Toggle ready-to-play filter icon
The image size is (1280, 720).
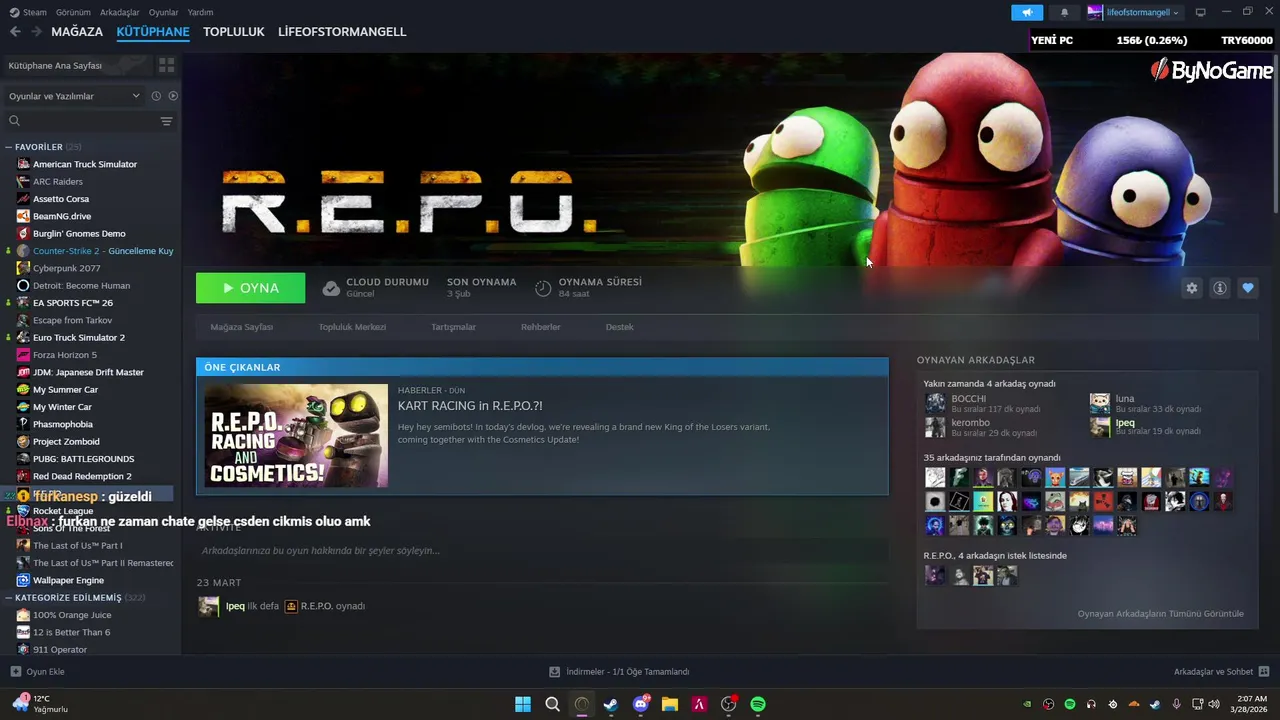(x=173, y=96)
